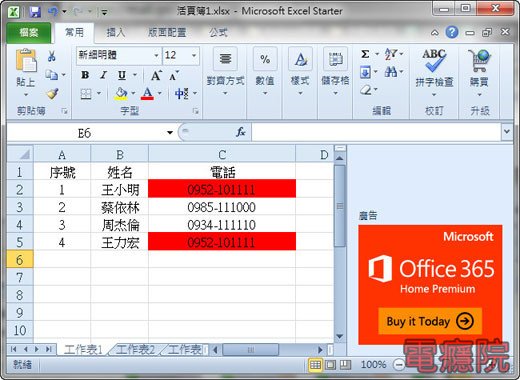
Task: Select the Format Painter brush
Action: pos(52,94)
